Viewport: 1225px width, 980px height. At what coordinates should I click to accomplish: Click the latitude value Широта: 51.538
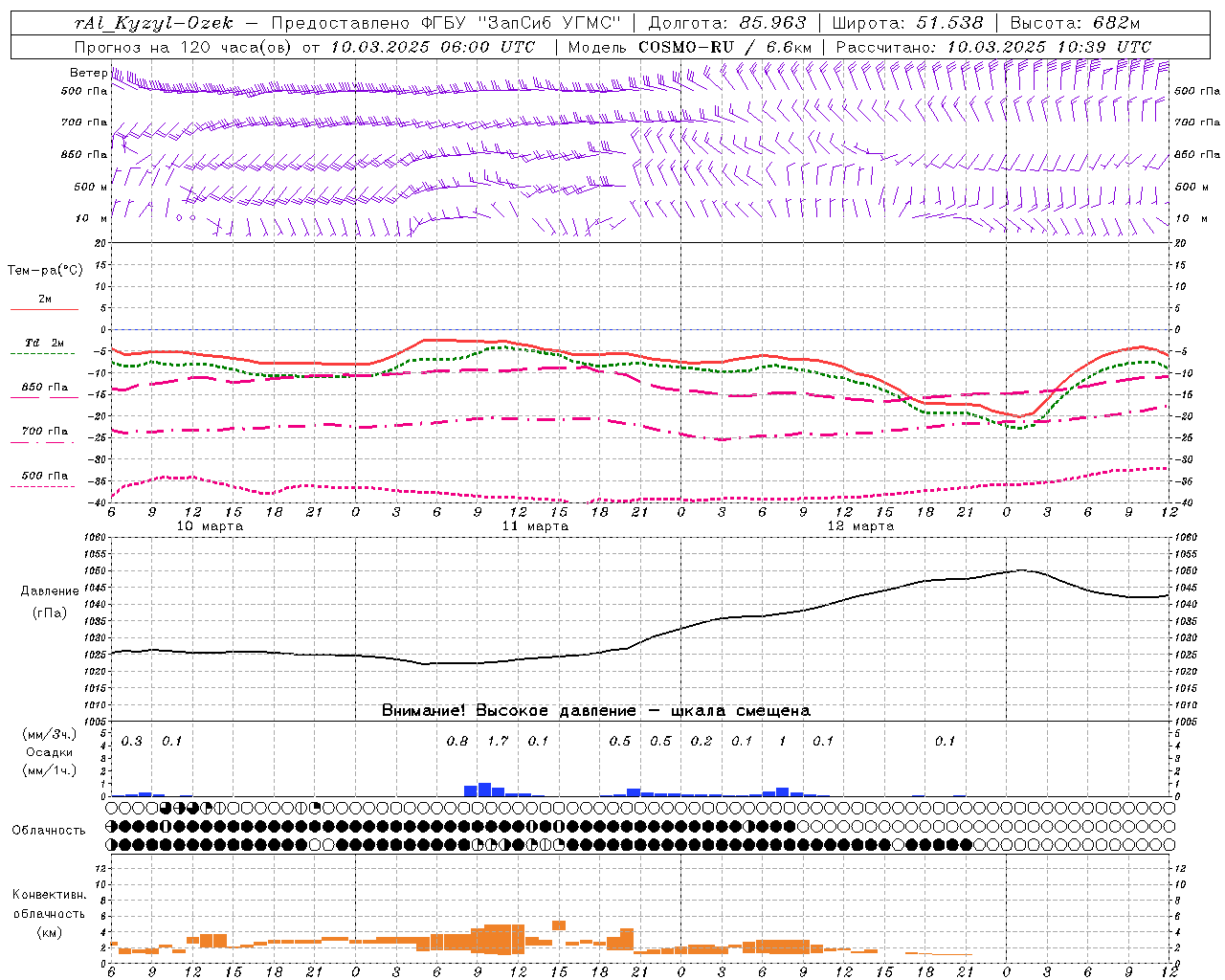tap(907, 23)
